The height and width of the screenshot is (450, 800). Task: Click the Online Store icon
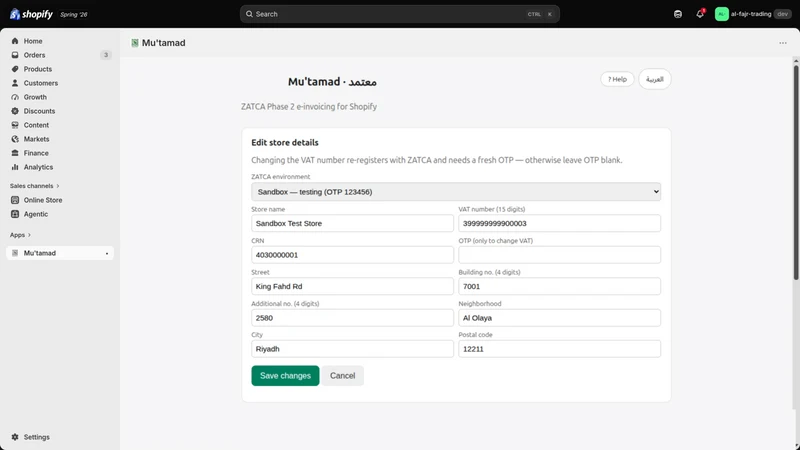[15, 200]
